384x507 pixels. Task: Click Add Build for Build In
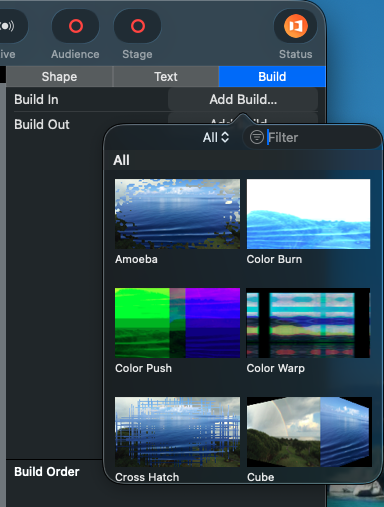243,99
